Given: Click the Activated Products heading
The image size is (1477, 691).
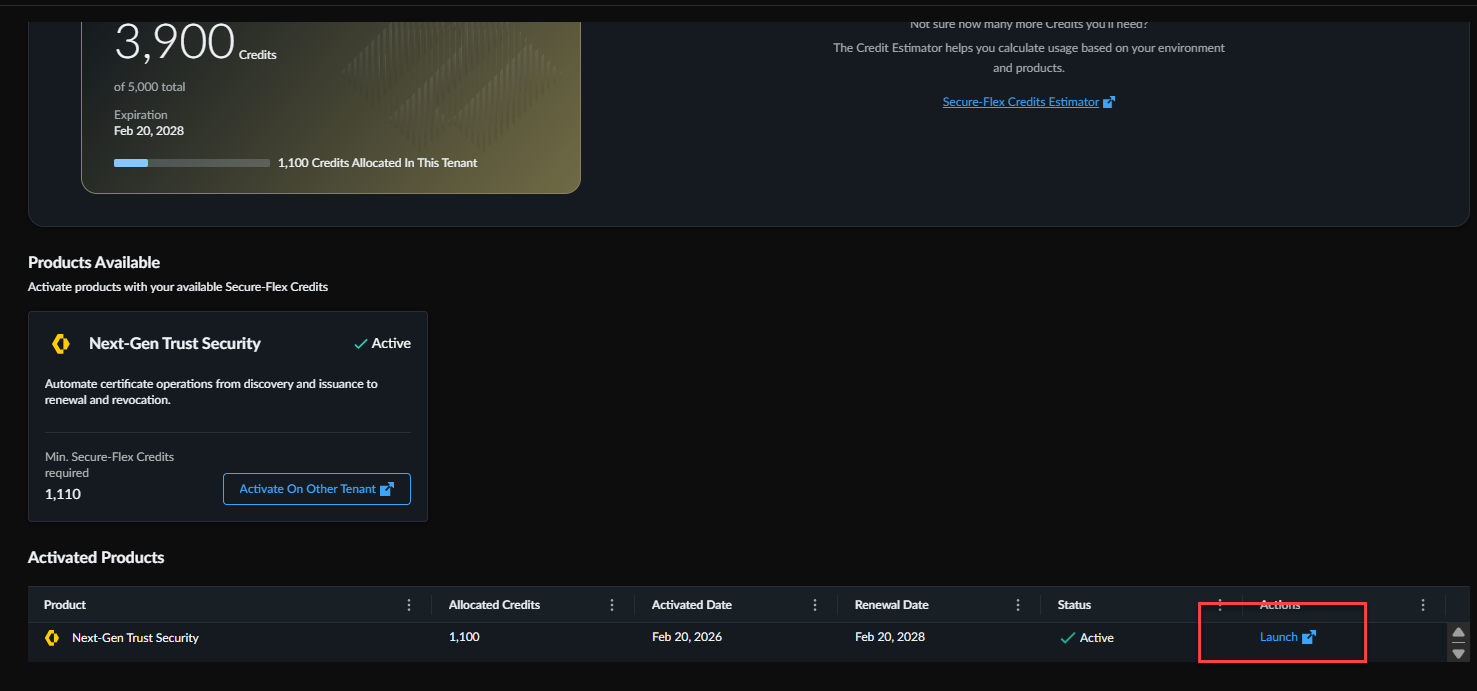Looking at the screenshot, I should 96,557.
